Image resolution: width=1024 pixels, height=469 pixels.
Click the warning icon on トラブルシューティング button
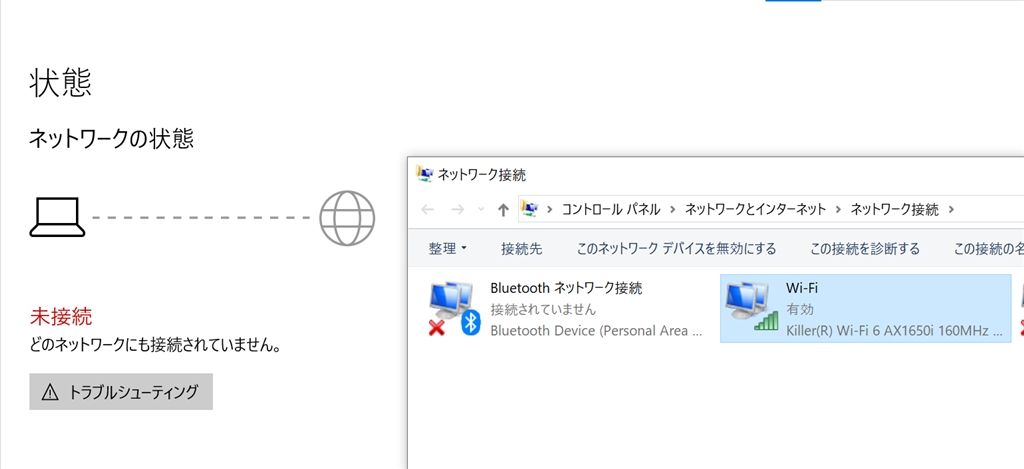click(50, 392)
